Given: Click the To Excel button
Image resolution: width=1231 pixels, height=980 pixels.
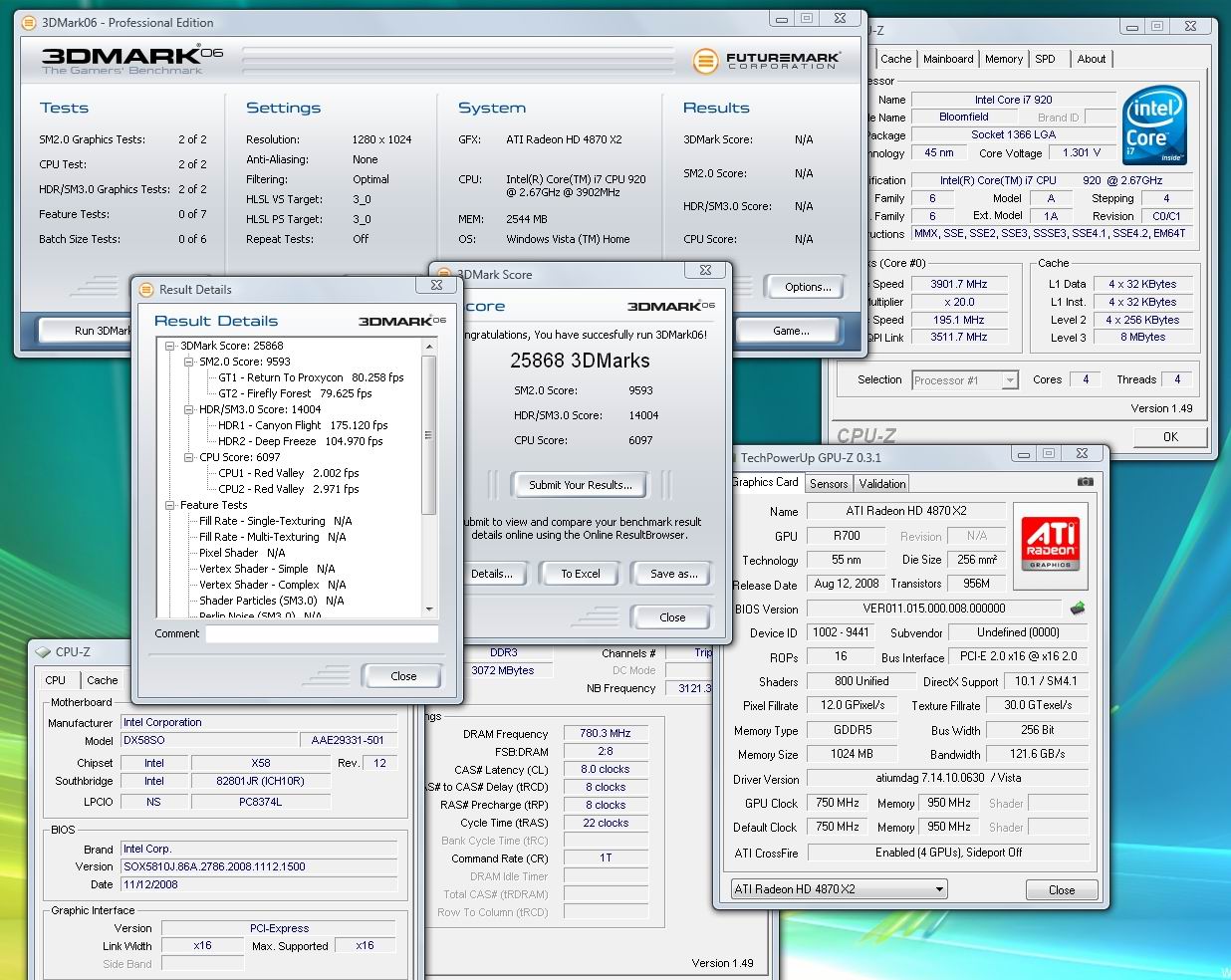Looking at the screenshot, I should point(581,574).
